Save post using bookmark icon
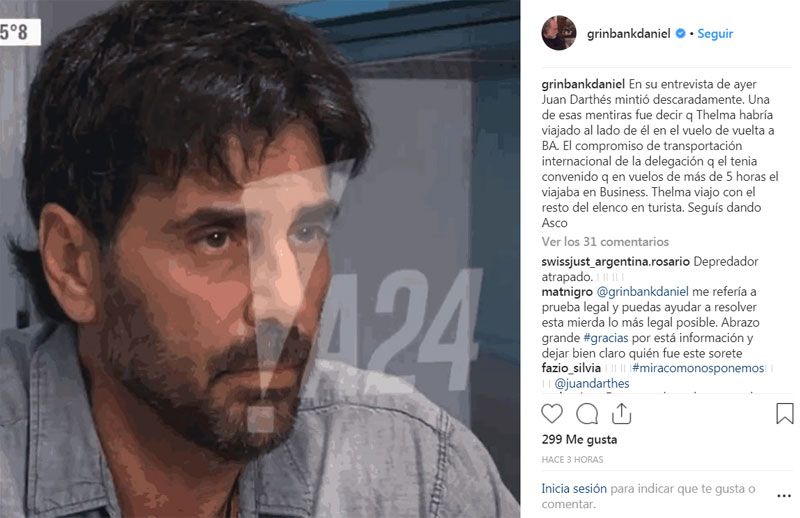The image size is (800, 518). click(784, 413)
